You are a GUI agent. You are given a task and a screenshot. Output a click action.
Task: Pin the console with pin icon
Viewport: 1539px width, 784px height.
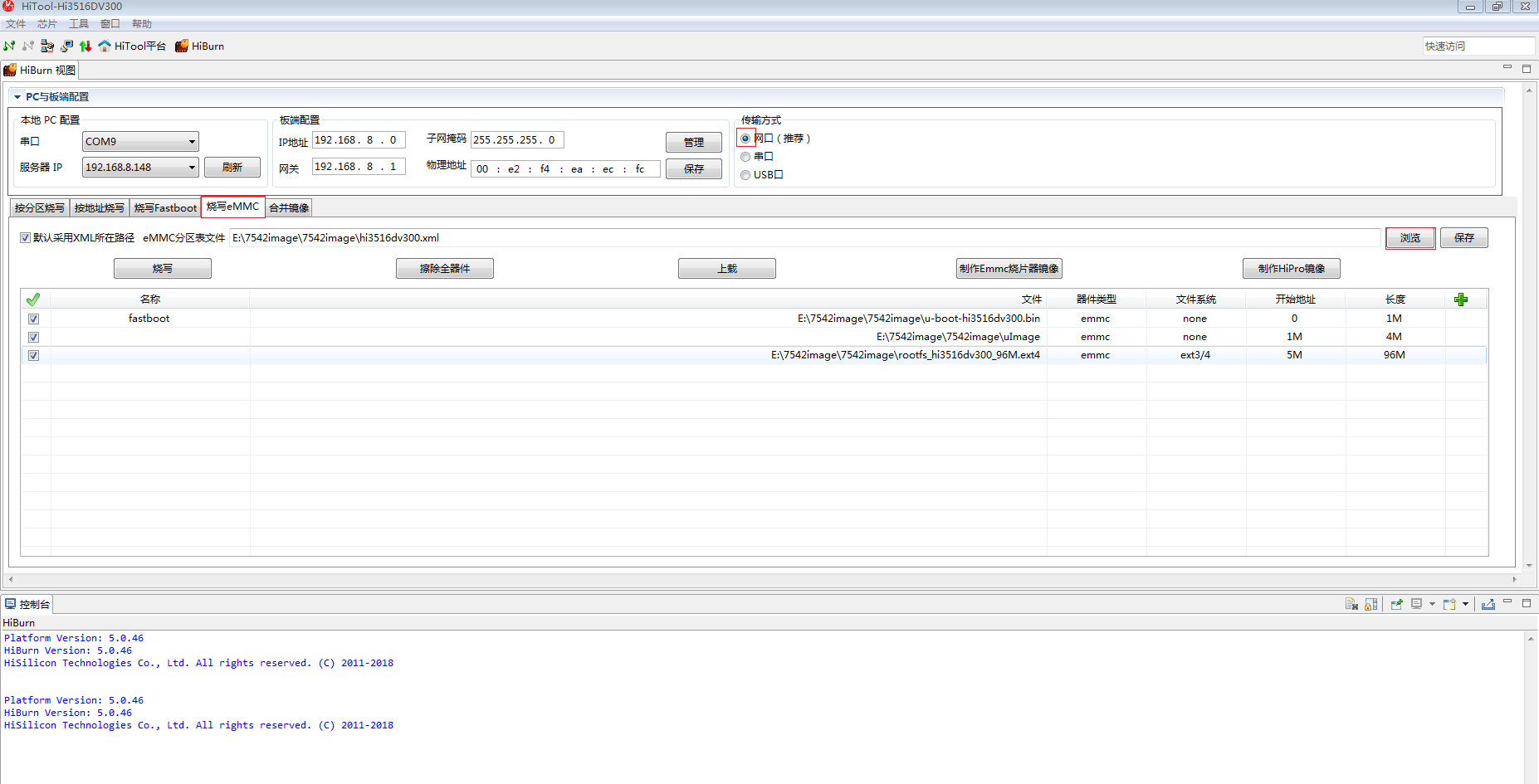pyautogui.click(x=1396, y=604)
